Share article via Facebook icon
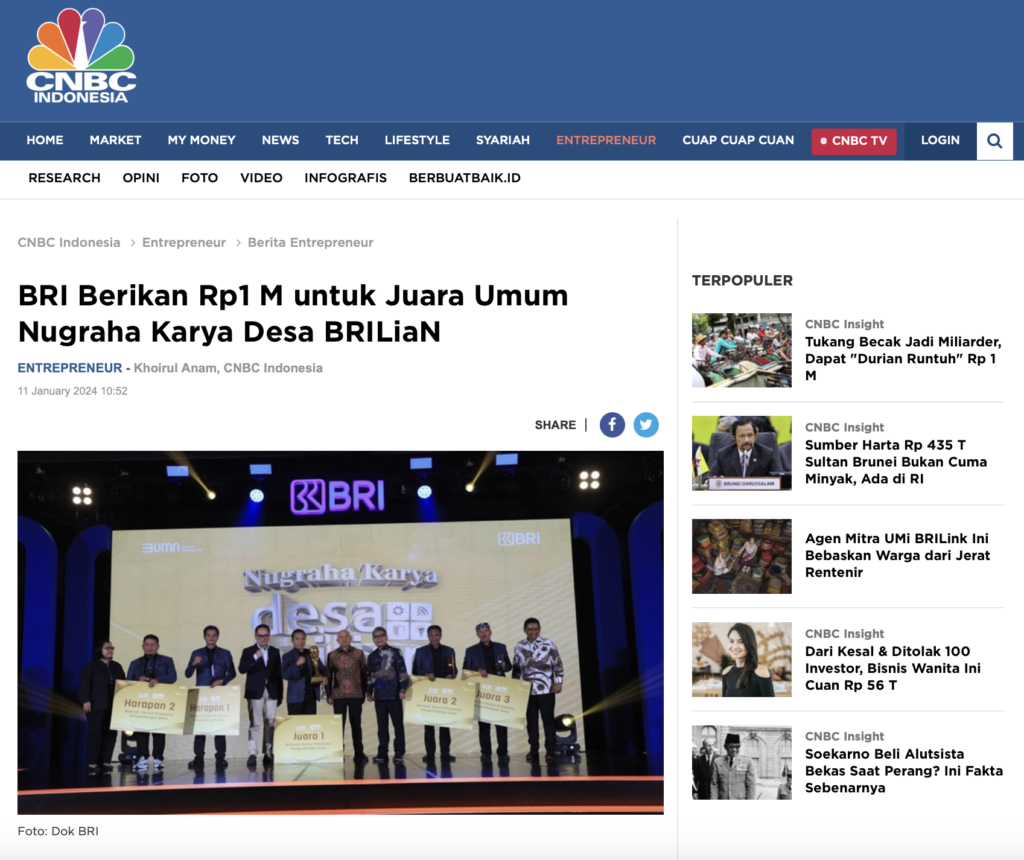Image resolution: width=1024 pixels, height=860 pixels. (x=612, y=425)
